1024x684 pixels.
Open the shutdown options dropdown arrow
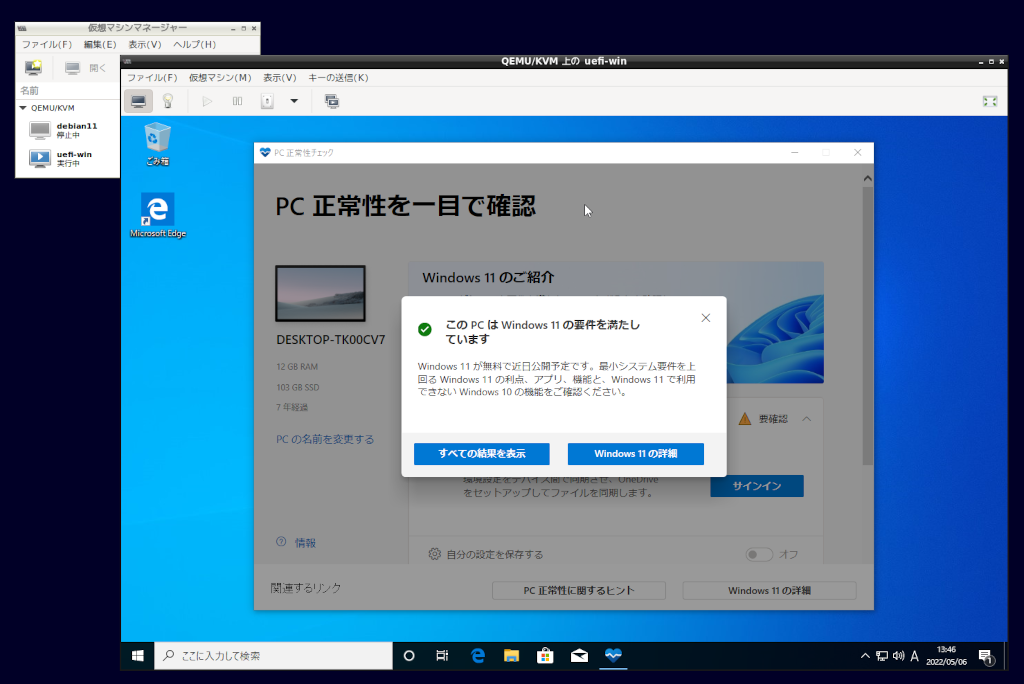294,101
